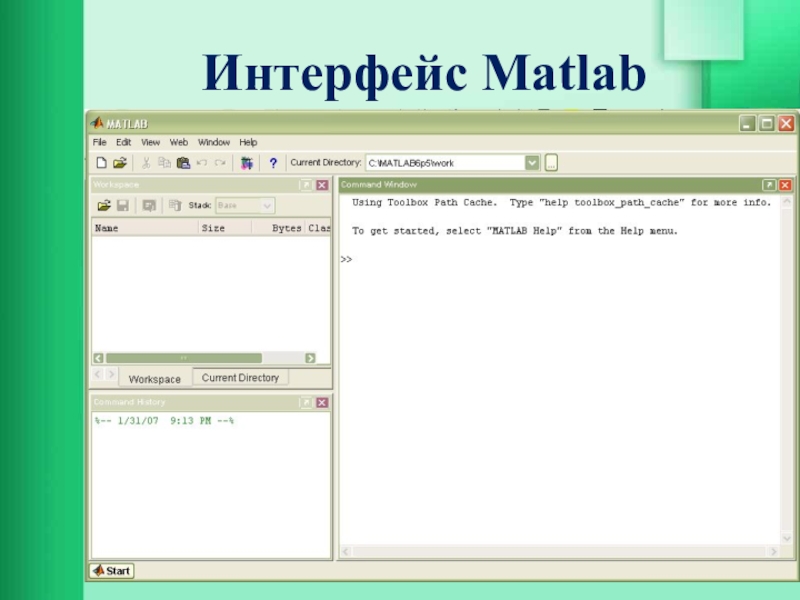Click Load Data icon in Workspace panel
800x600 pixels.
click(x=104, y=206)
